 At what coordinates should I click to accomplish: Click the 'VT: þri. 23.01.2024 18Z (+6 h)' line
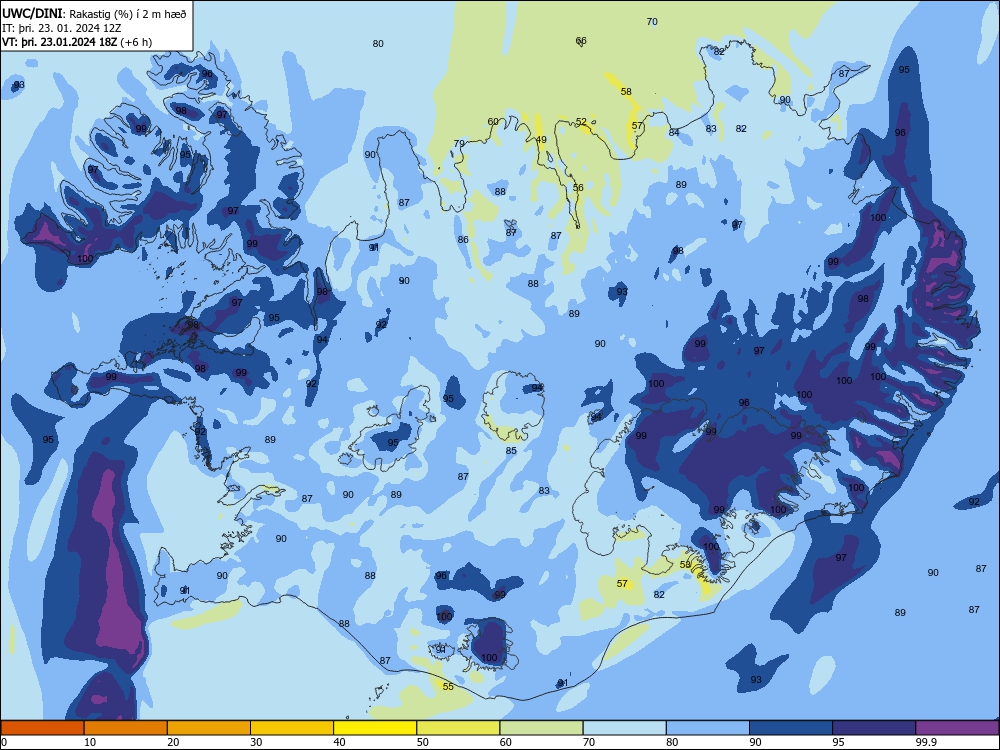coord(77,42)
